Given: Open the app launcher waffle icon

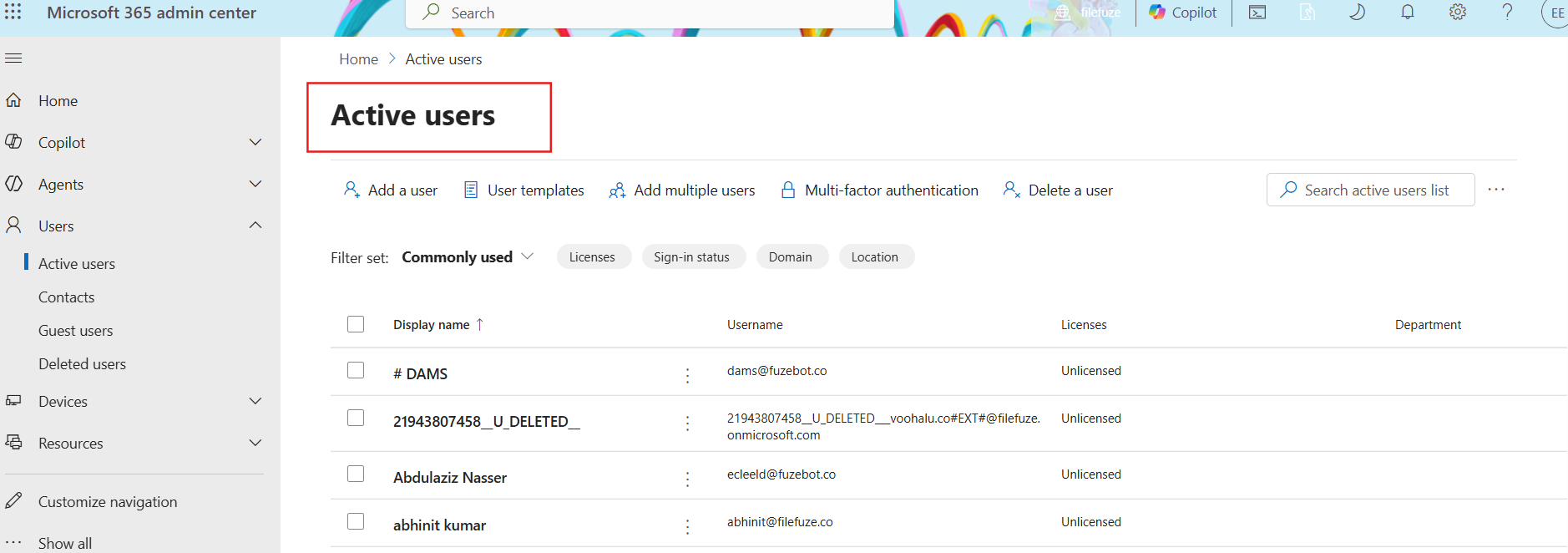Looking at the screenshot, I should (13, 12).
